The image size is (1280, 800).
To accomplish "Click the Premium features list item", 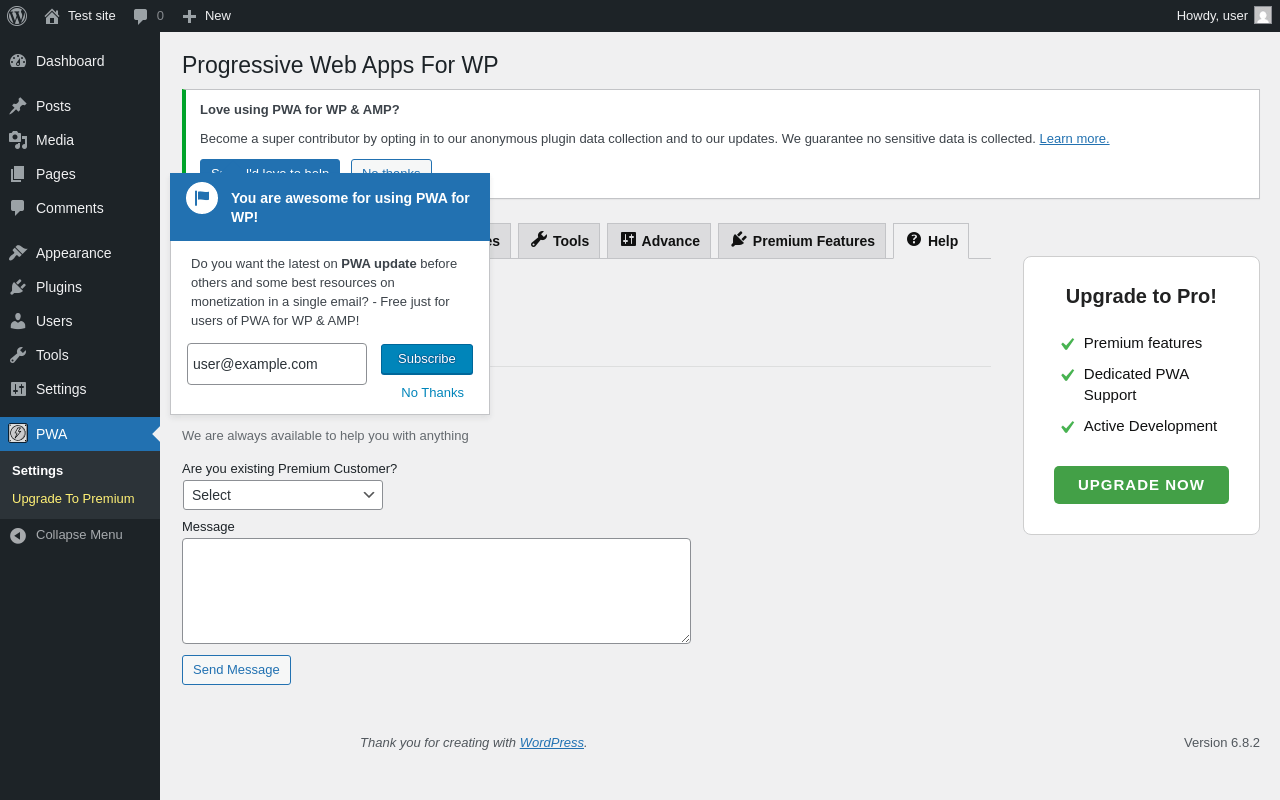I will coord(1143,343).
